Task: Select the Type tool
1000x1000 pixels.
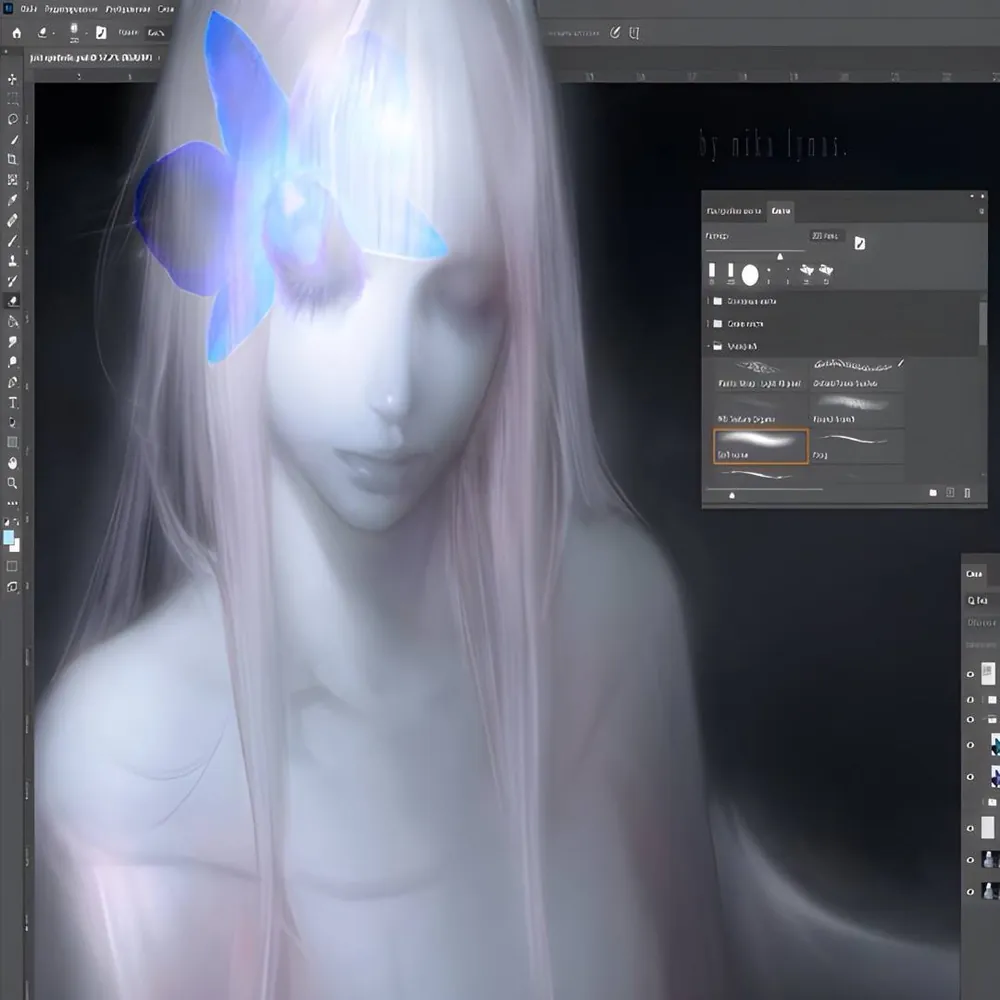Action: [12, 402]
